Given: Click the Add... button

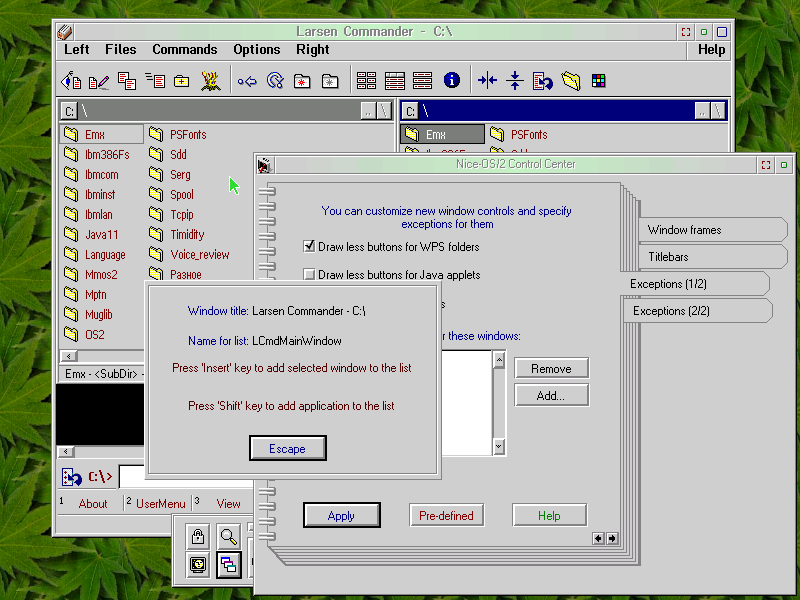Looking at the screenshot, I should point(552,395).
